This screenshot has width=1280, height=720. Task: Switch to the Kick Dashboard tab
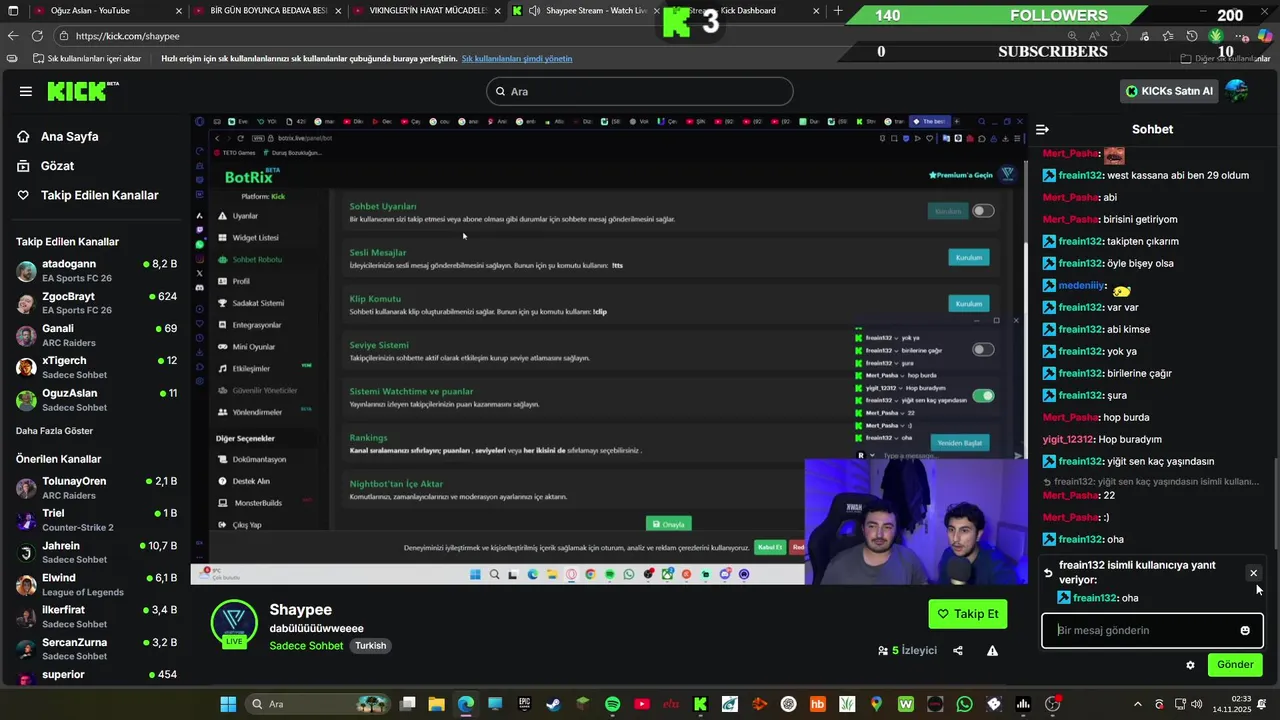pyautogui.click(x=740, y=11)
